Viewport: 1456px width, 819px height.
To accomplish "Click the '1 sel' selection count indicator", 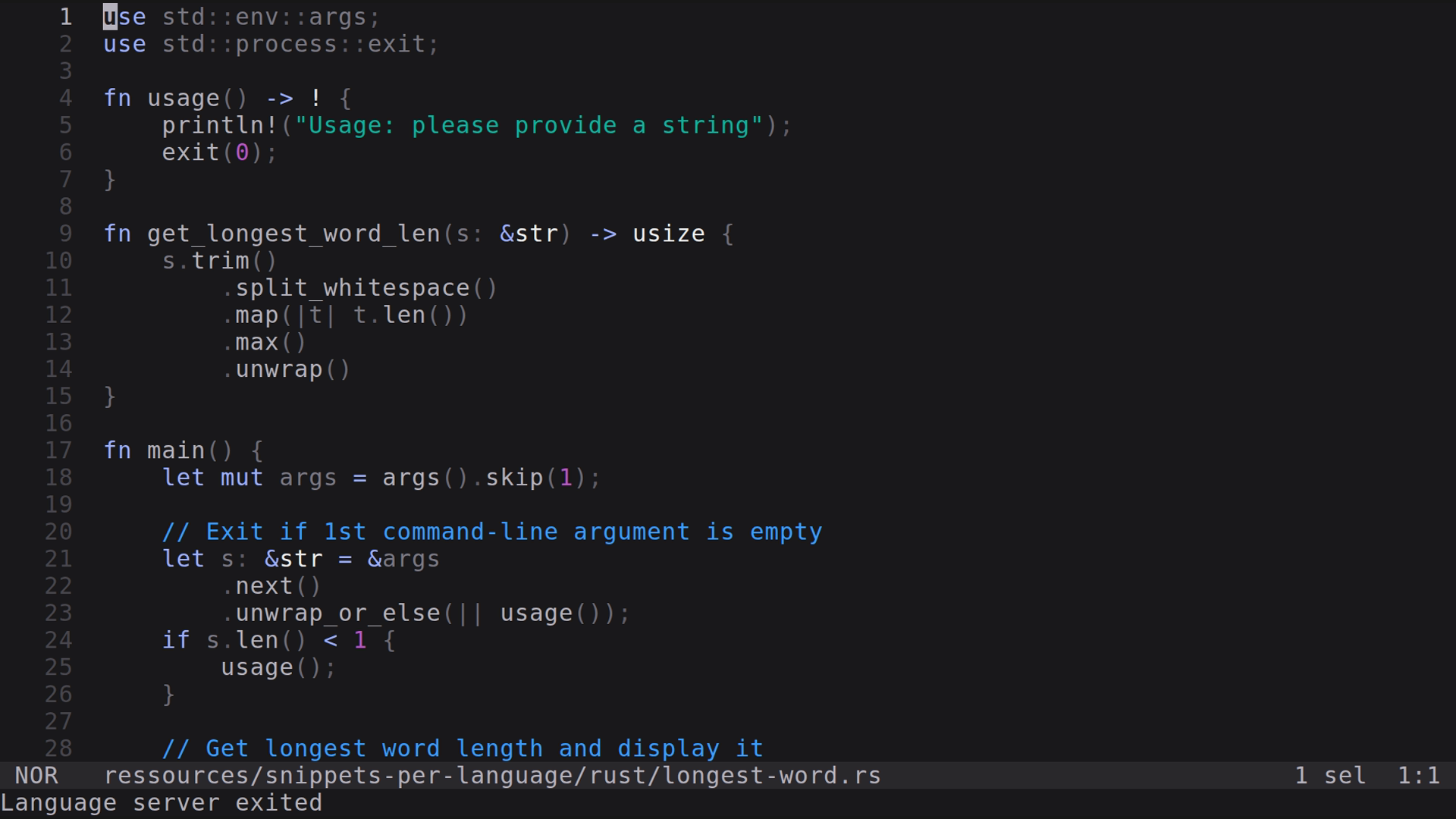I will point(1329,776).
